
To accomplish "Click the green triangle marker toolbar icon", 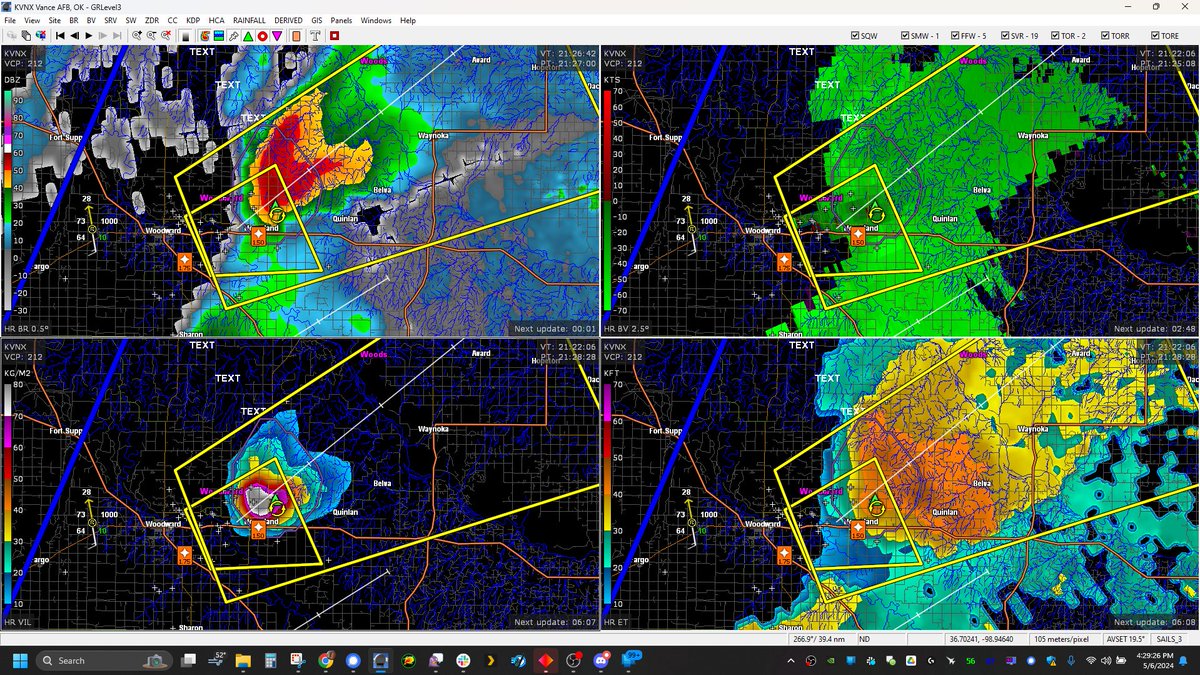I will point(248,36).
